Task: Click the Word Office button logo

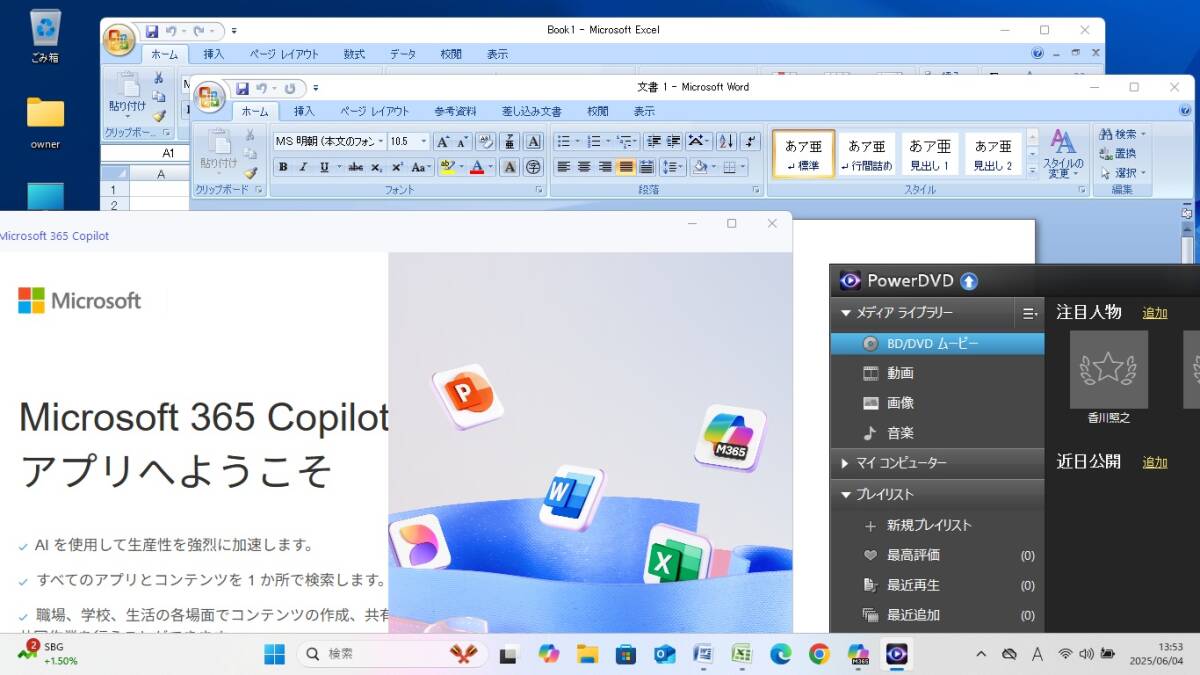Action: tap(210, 97)
